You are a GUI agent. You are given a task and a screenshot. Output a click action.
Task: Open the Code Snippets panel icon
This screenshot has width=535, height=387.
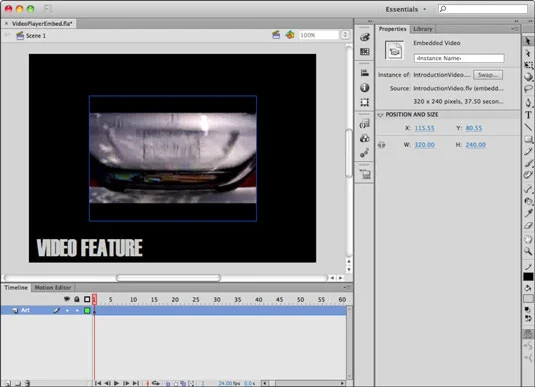tap(365, 124)
